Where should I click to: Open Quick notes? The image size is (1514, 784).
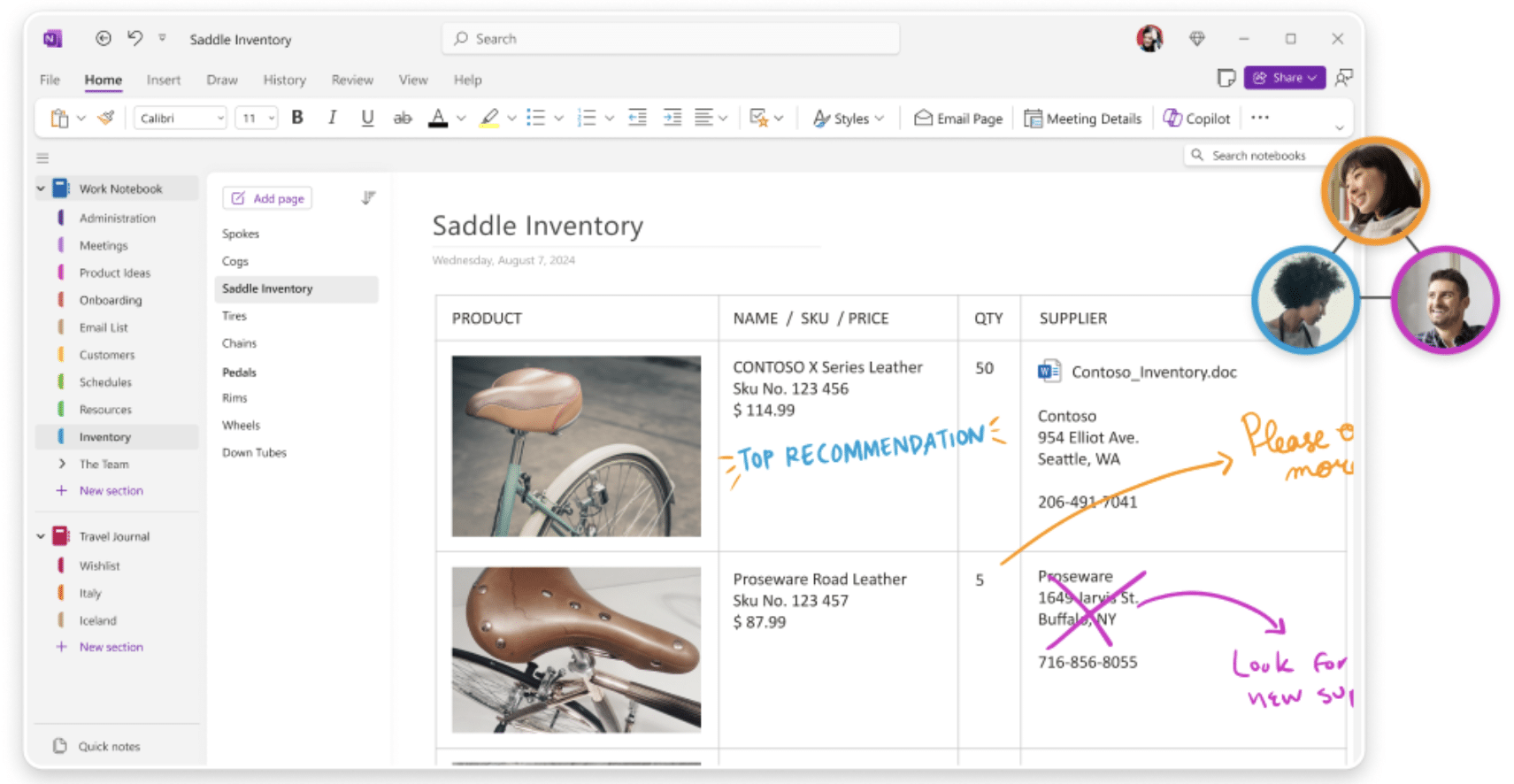coord(96,746)
